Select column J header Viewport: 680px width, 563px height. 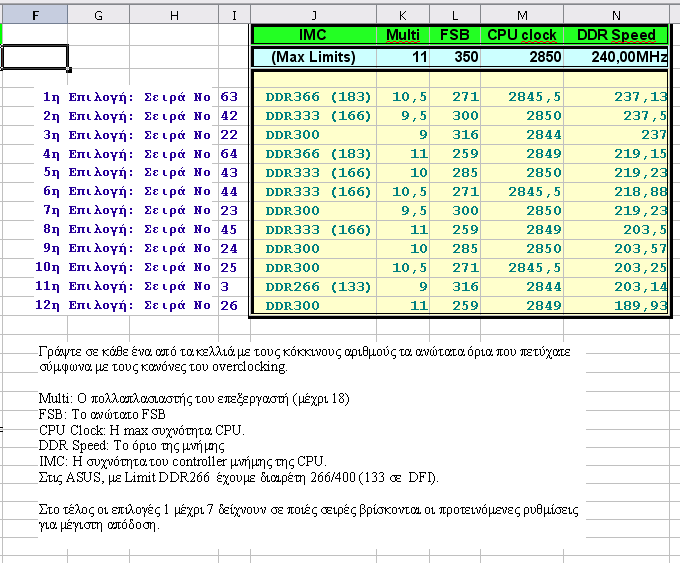click(x=314, y=16)
